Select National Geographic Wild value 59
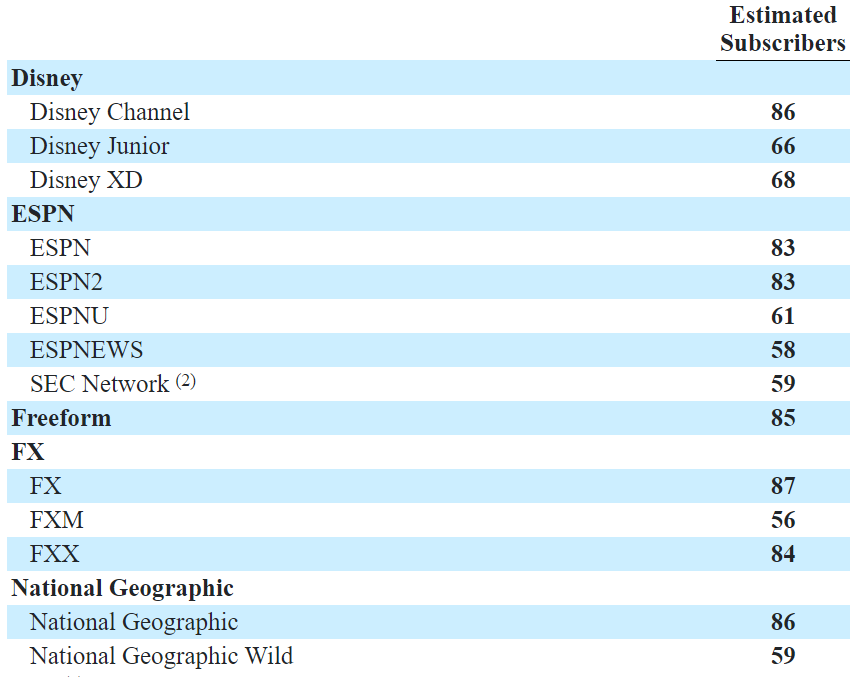 coord(783,656)
